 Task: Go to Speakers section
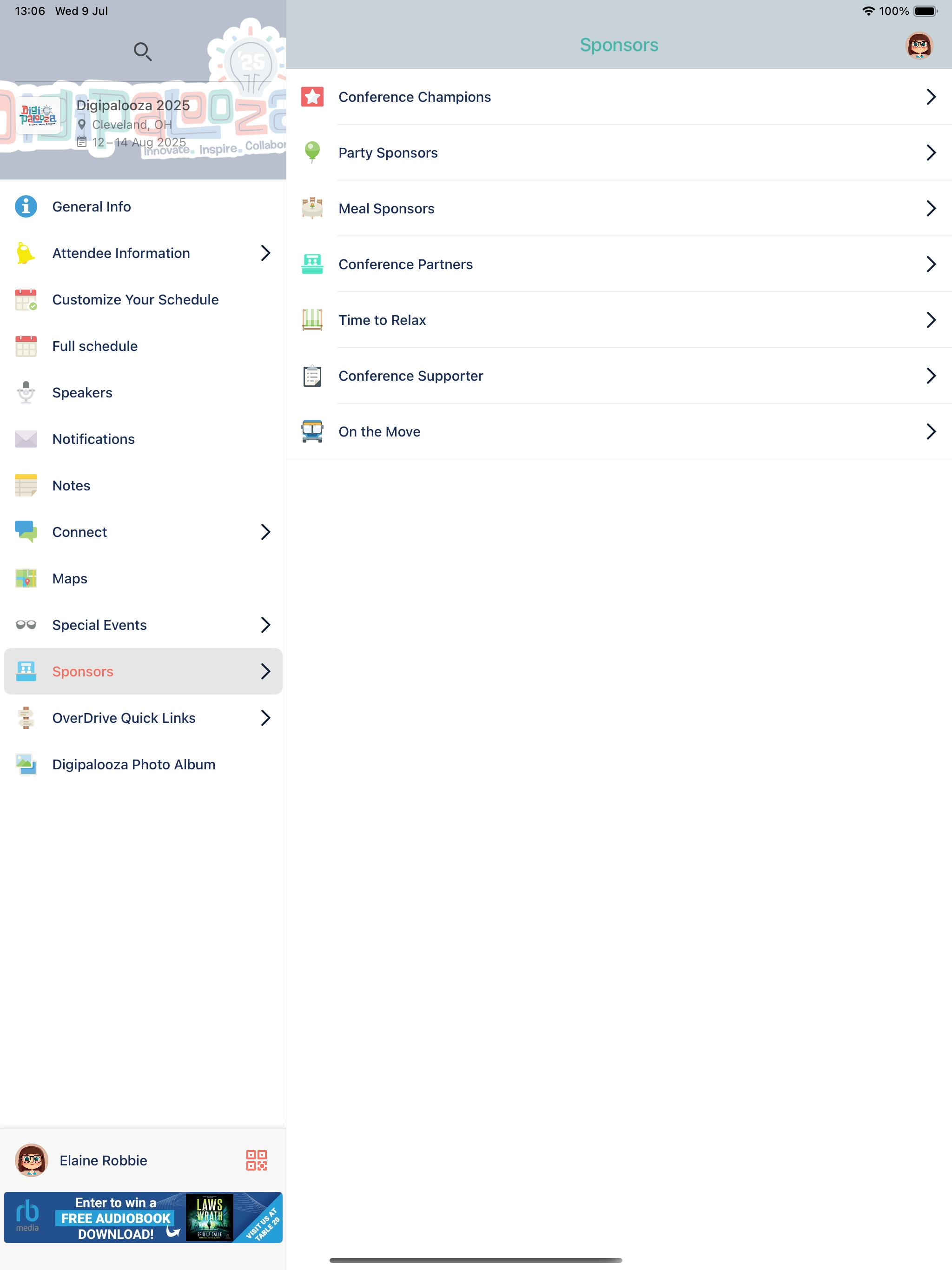pyautogui.click(x=143, y=393)
